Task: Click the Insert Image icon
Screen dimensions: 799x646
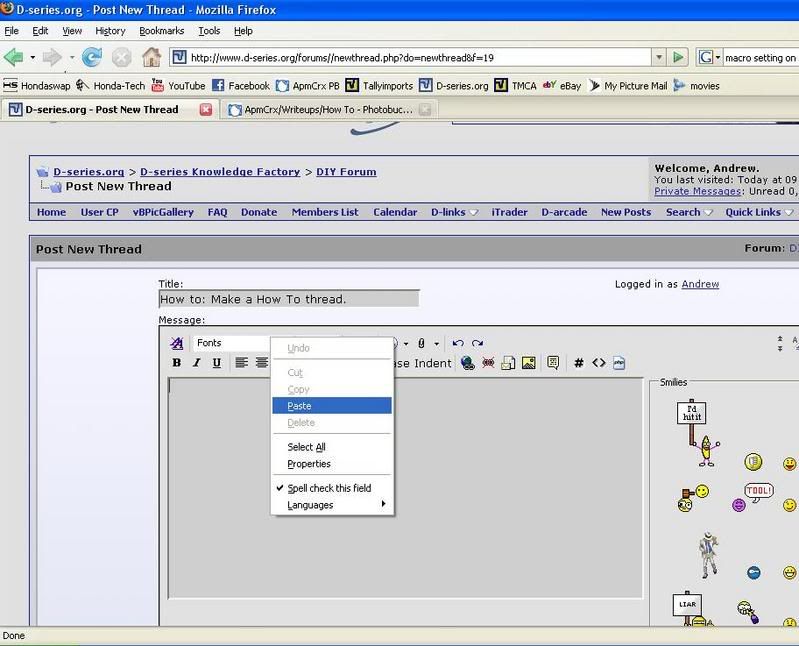Action: click(x=528, y=363)
